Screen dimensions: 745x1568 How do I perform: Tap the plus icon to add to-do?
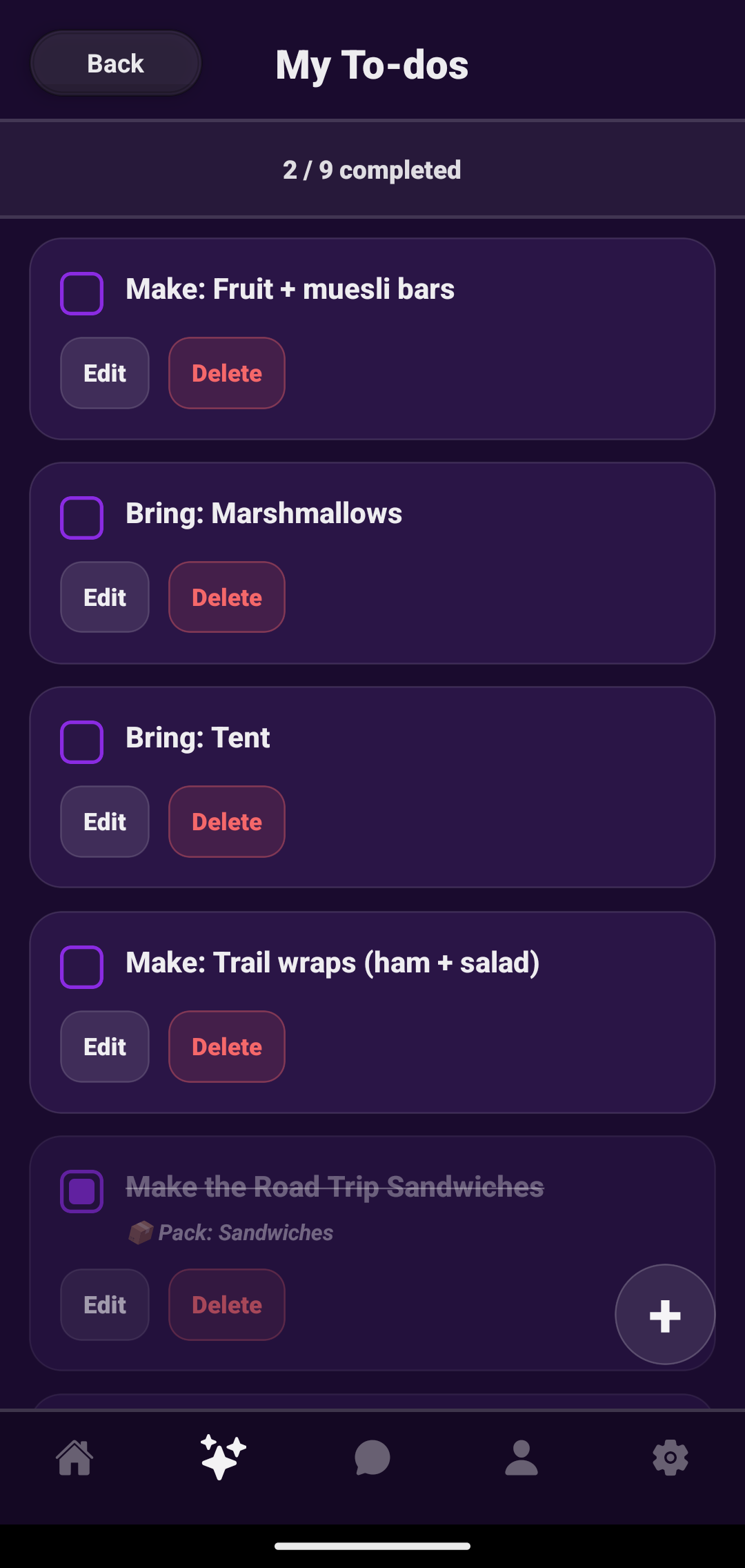665,1315
